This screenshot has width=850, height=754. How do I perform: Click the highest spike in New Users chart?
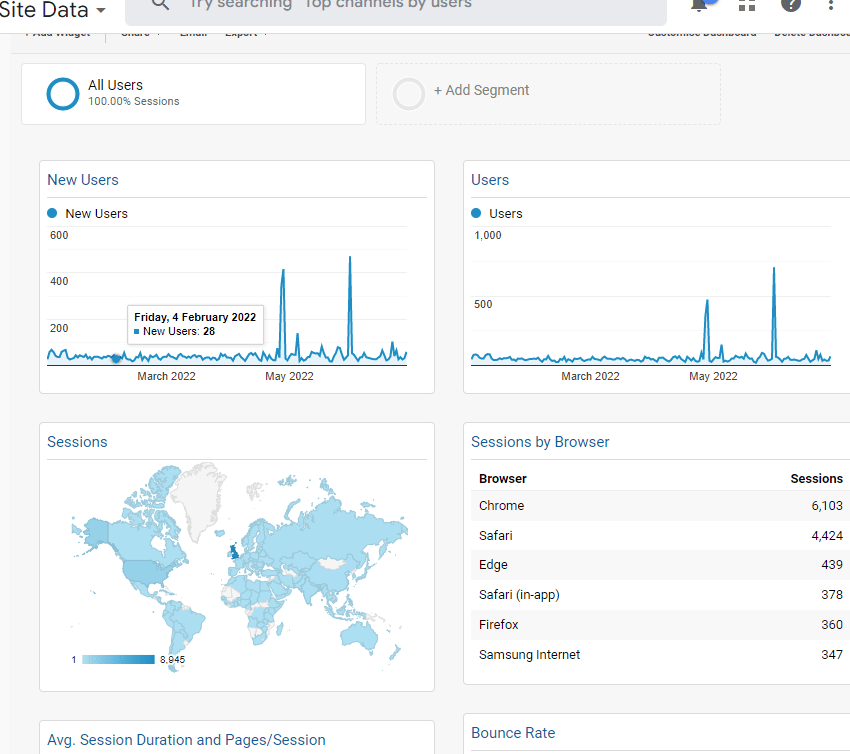(x=350, y=257)
